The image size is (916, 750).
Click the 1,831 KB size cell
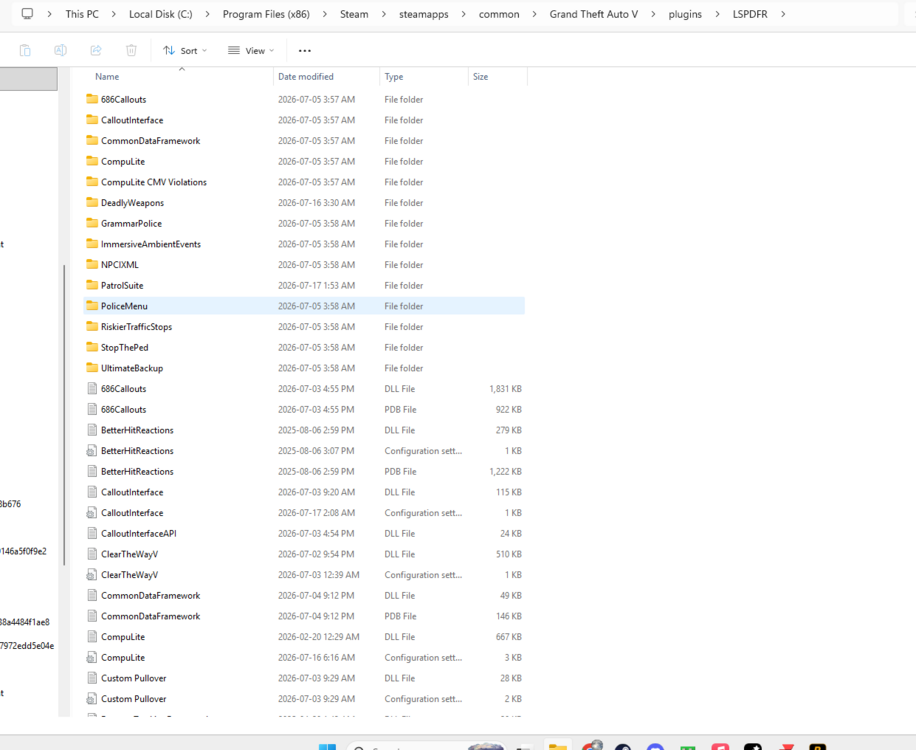(x=505, y=388)
